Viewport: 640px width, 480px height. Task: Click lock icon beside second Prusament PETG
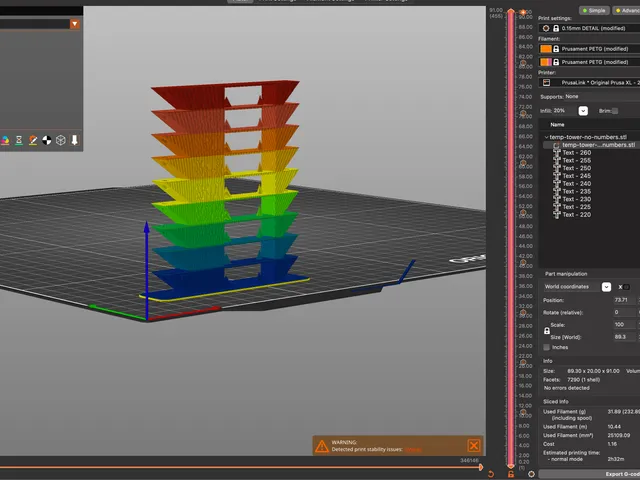pyautogui.click(x=556, y=62)
